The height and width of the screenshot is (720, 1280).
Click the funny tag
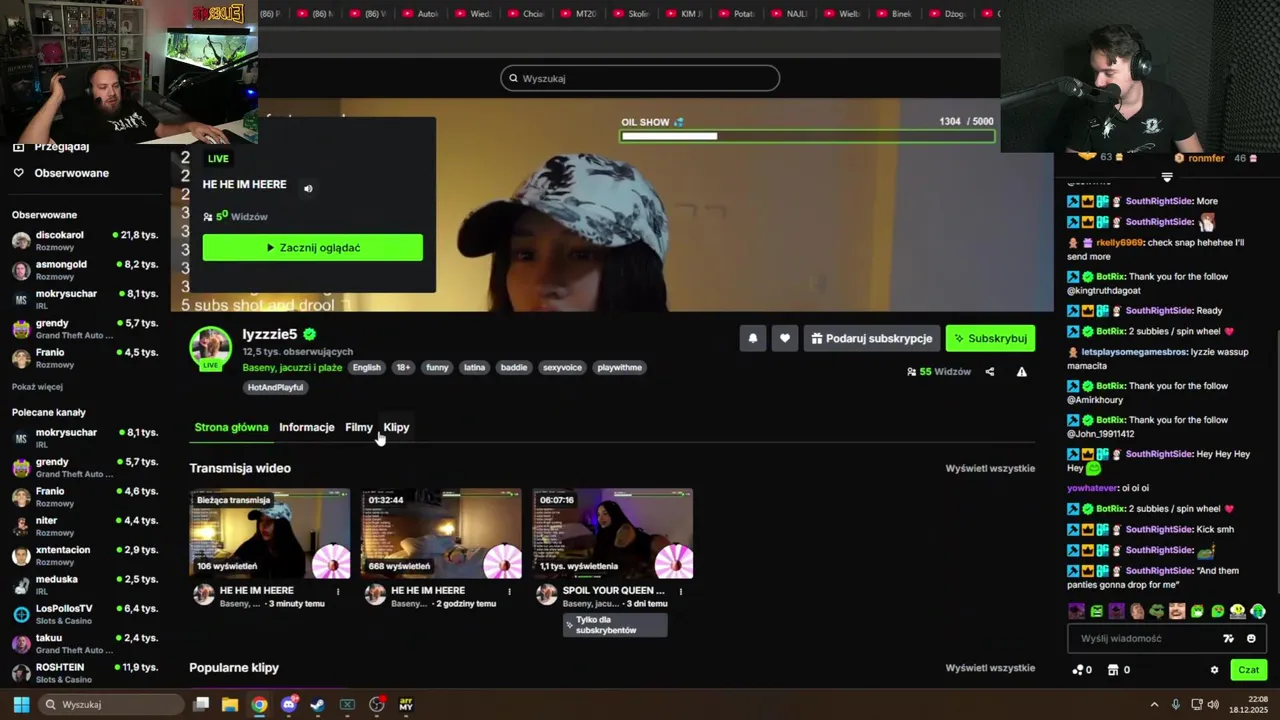tap(437, 368)
